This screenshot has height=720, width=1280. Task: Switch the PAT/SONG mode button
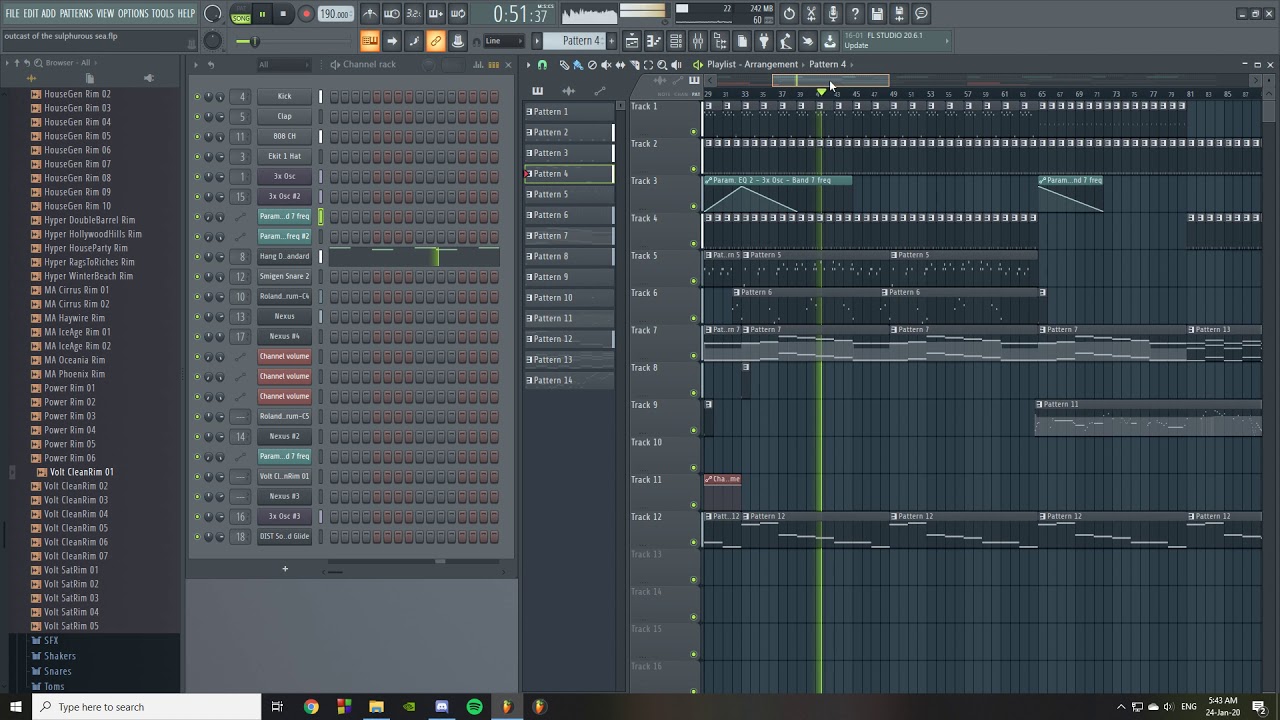241,14
